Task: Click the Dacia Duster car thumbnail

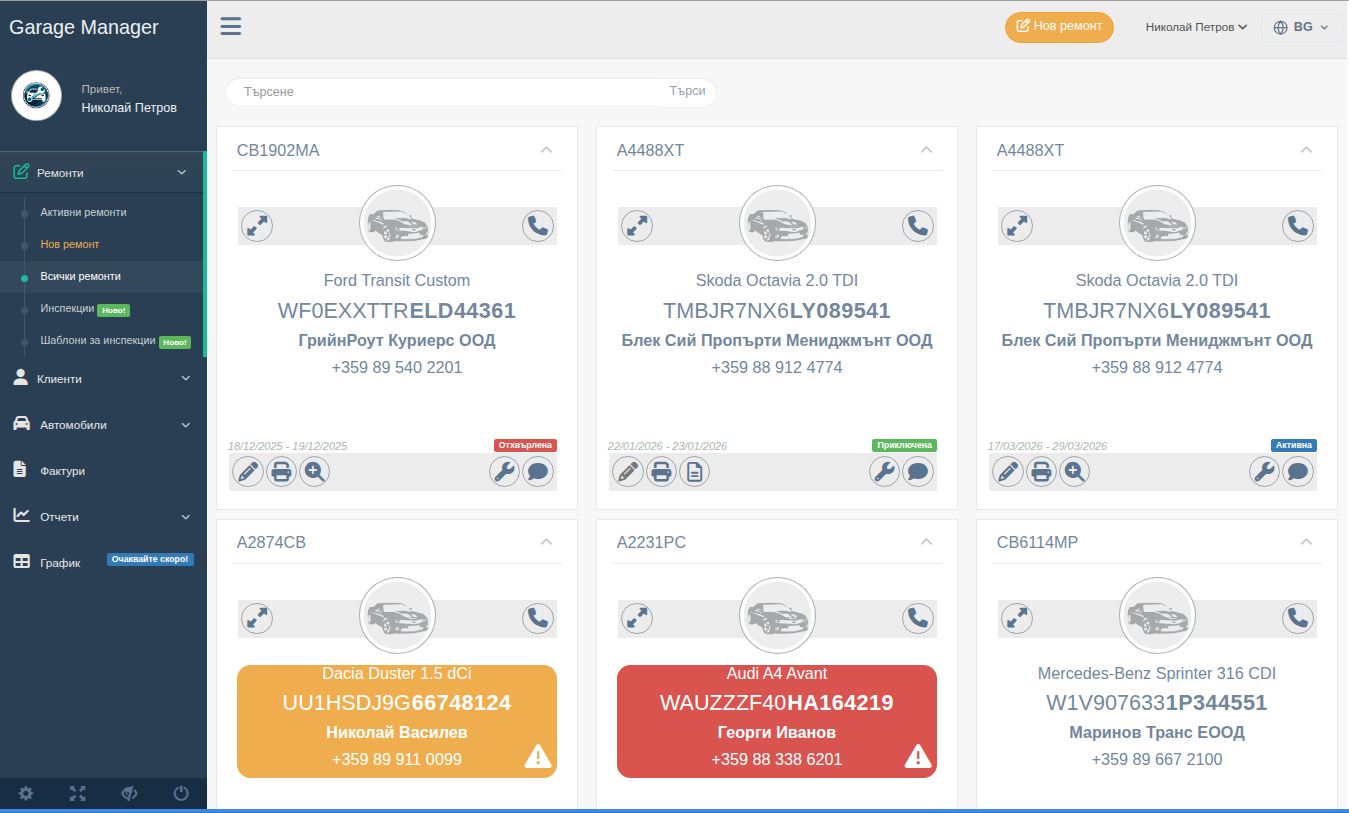Action: (397, 616)
